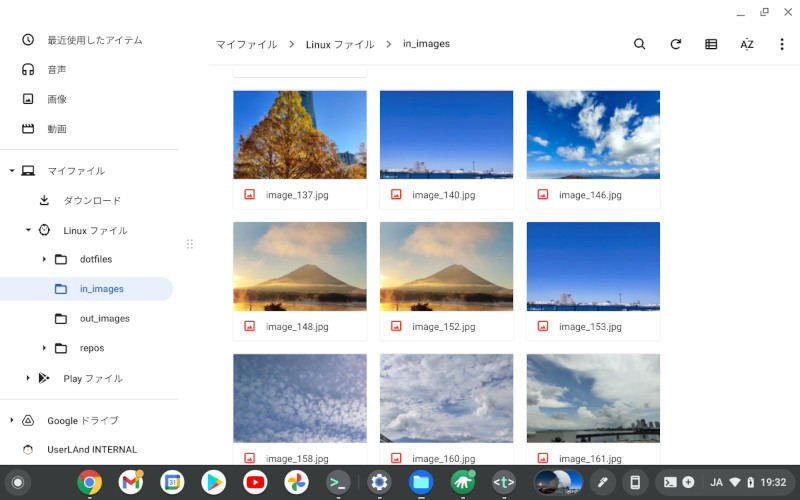Collapse the マイファイル tree section
This screenshot has width=800, height=500.
(x=12, y=171)
